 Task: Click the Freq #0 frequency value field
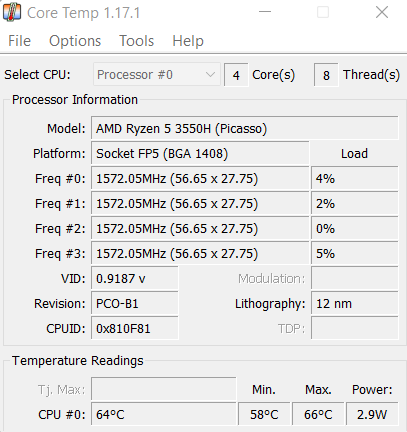pos(200,178)
